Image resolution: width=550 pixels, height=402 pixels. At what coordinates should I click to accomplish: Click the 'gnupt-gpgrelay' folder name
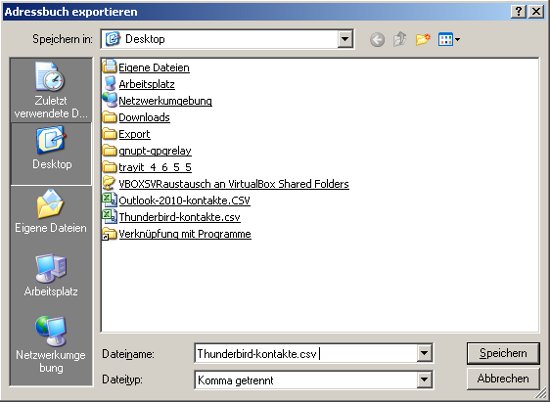point(155,151)
